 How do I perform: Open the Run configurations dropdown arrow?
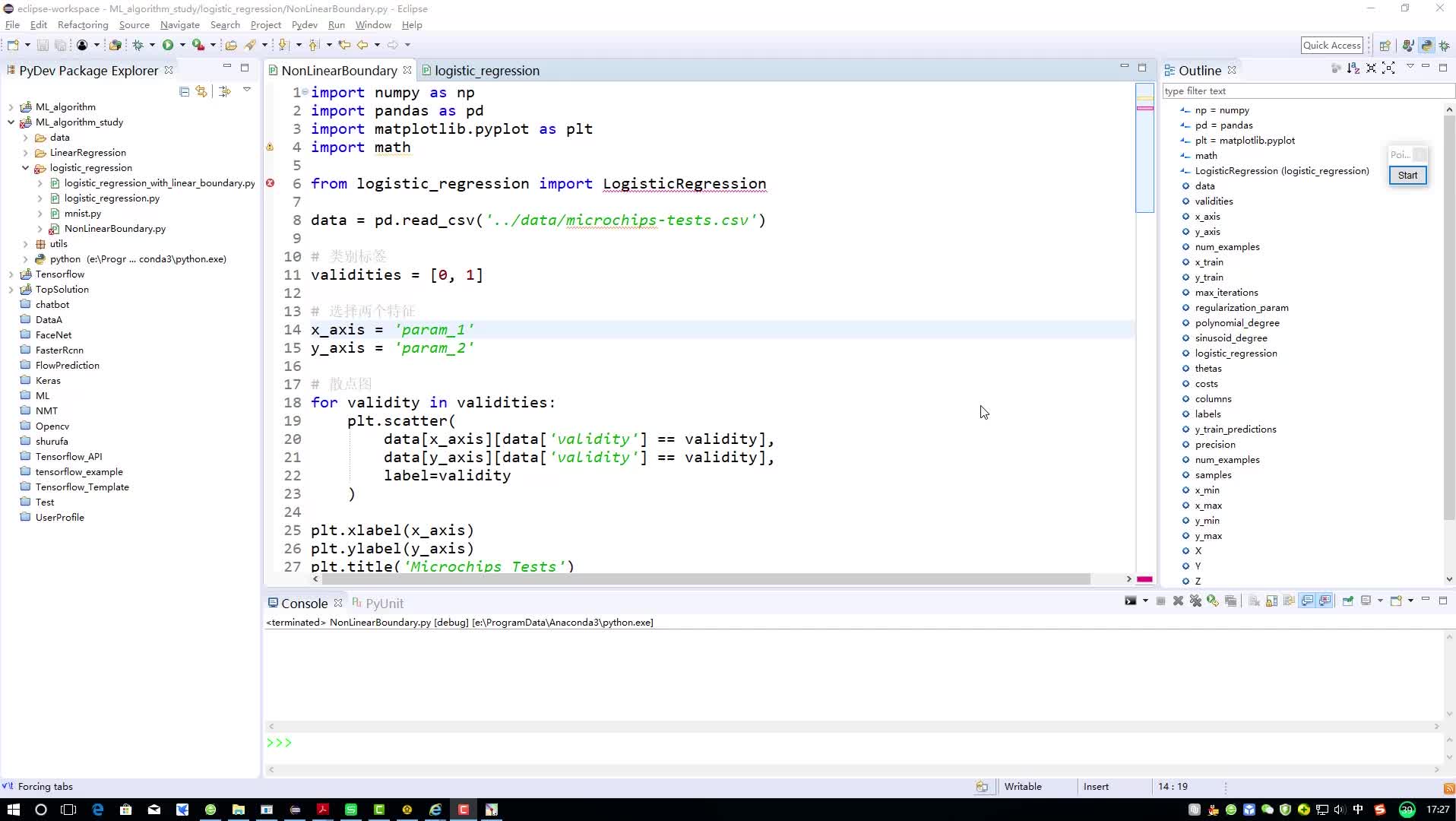tap(182, 45)
